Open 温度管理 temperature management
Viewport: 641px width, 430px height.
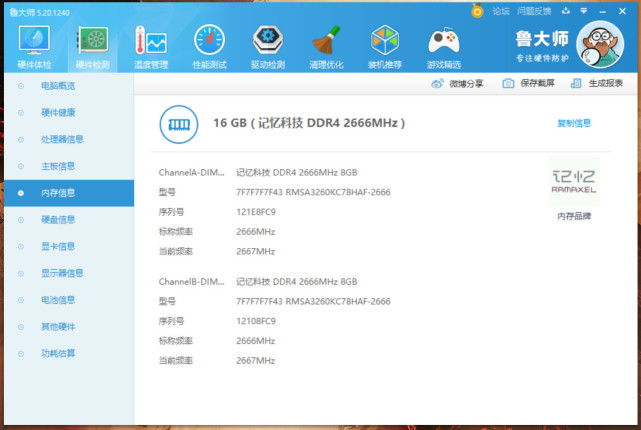tap(151, 47)
